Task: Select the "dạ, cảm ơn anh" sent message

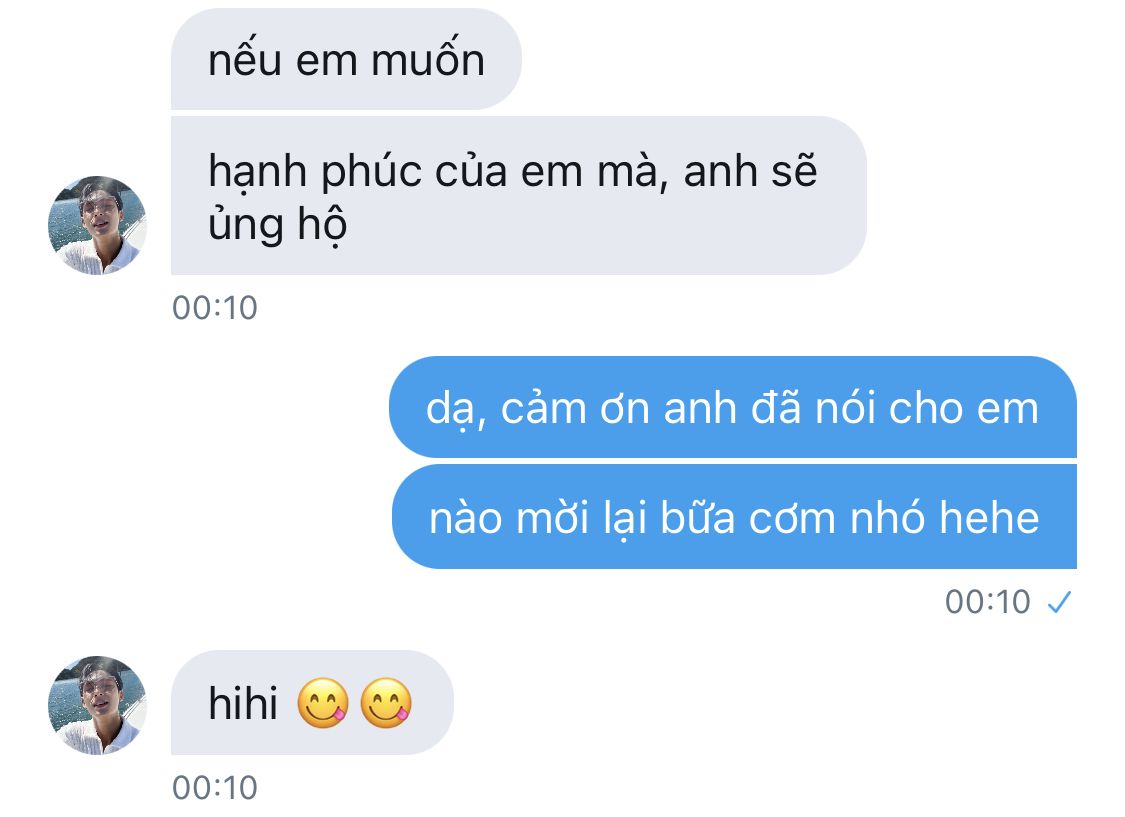Action: [x=732, y=408]
